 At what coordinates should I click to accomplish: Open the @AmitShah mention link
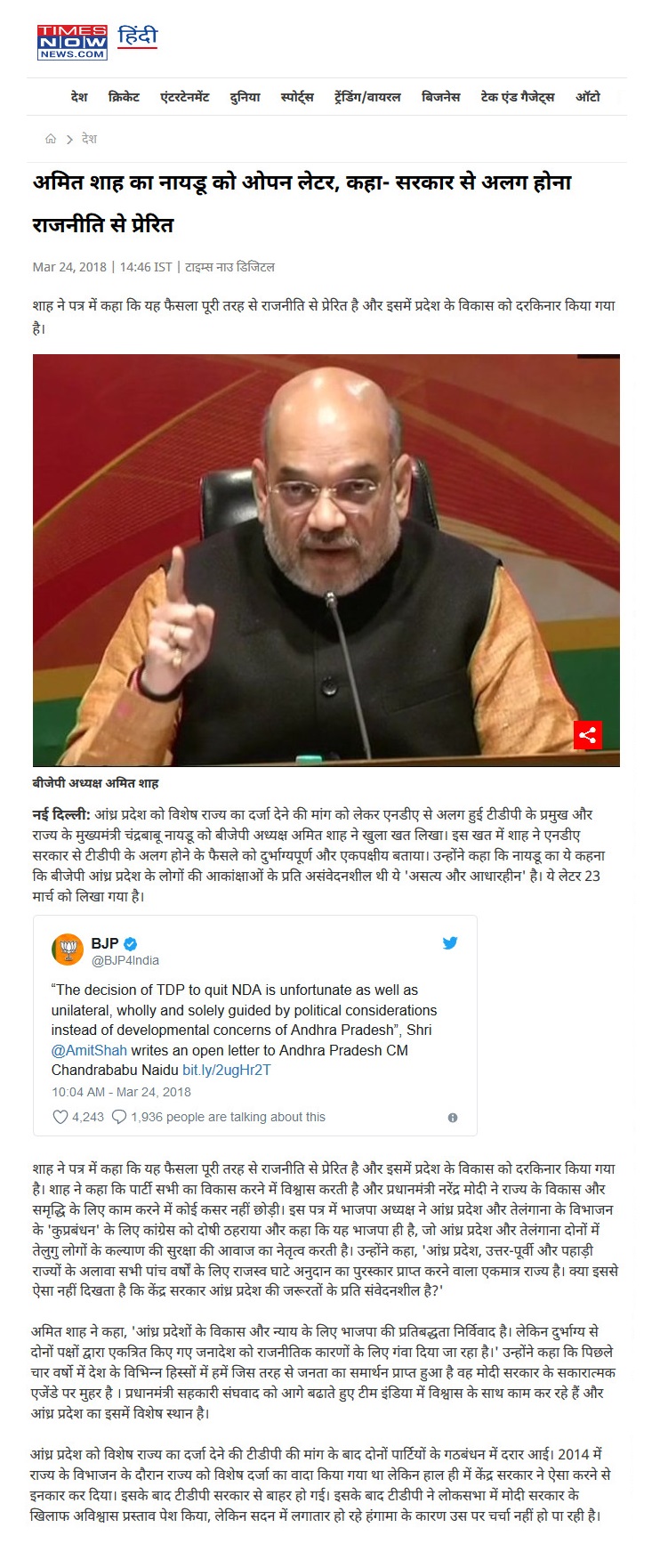[89, 1050]
